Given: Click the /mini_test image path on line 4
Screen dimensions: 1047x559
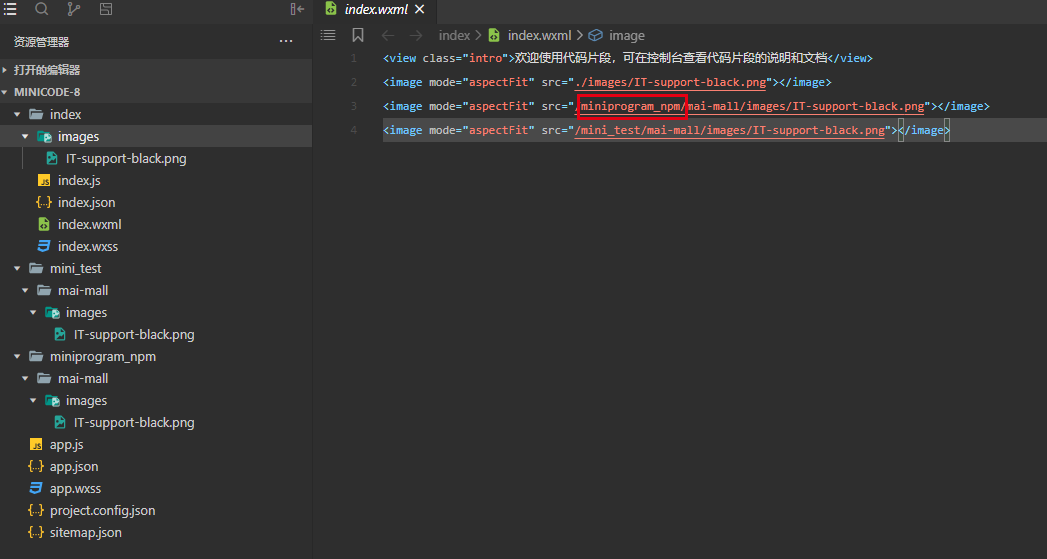Looking at the screenshot, I should click(x=730, y=130).
